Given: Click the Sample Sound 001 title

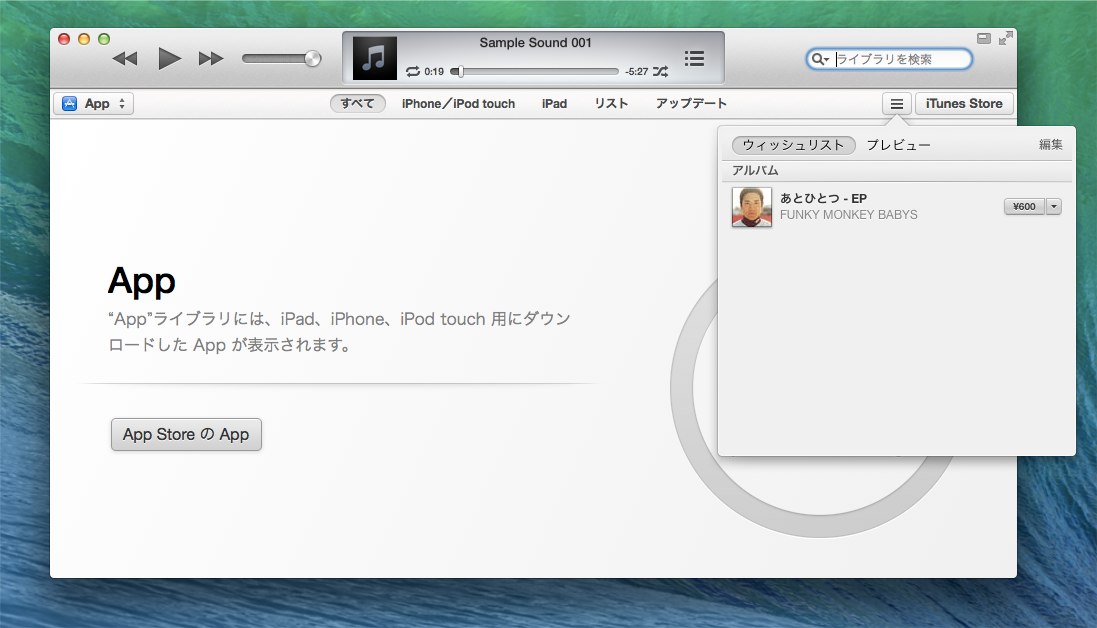Looking at the screenshot, I should [x=535, y=43].
